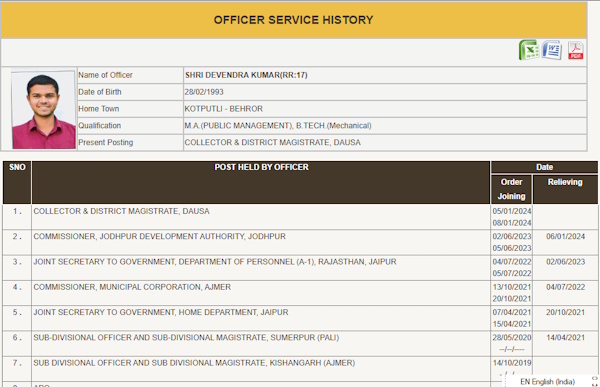The width and height of the screenshot is (600, 387).
Task: Click order date 13/10/2021
Action: click(512, 287)
